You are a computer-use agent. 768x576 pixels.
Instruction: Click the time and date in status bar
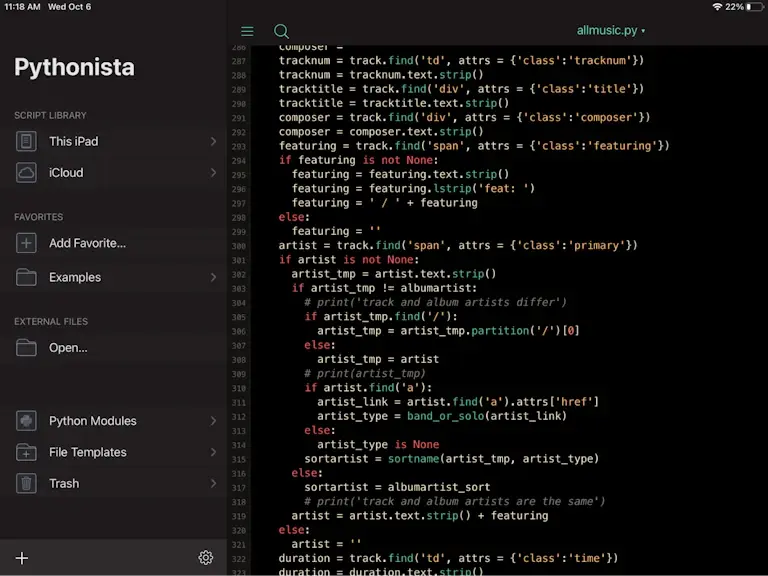(x=48, y=7)
